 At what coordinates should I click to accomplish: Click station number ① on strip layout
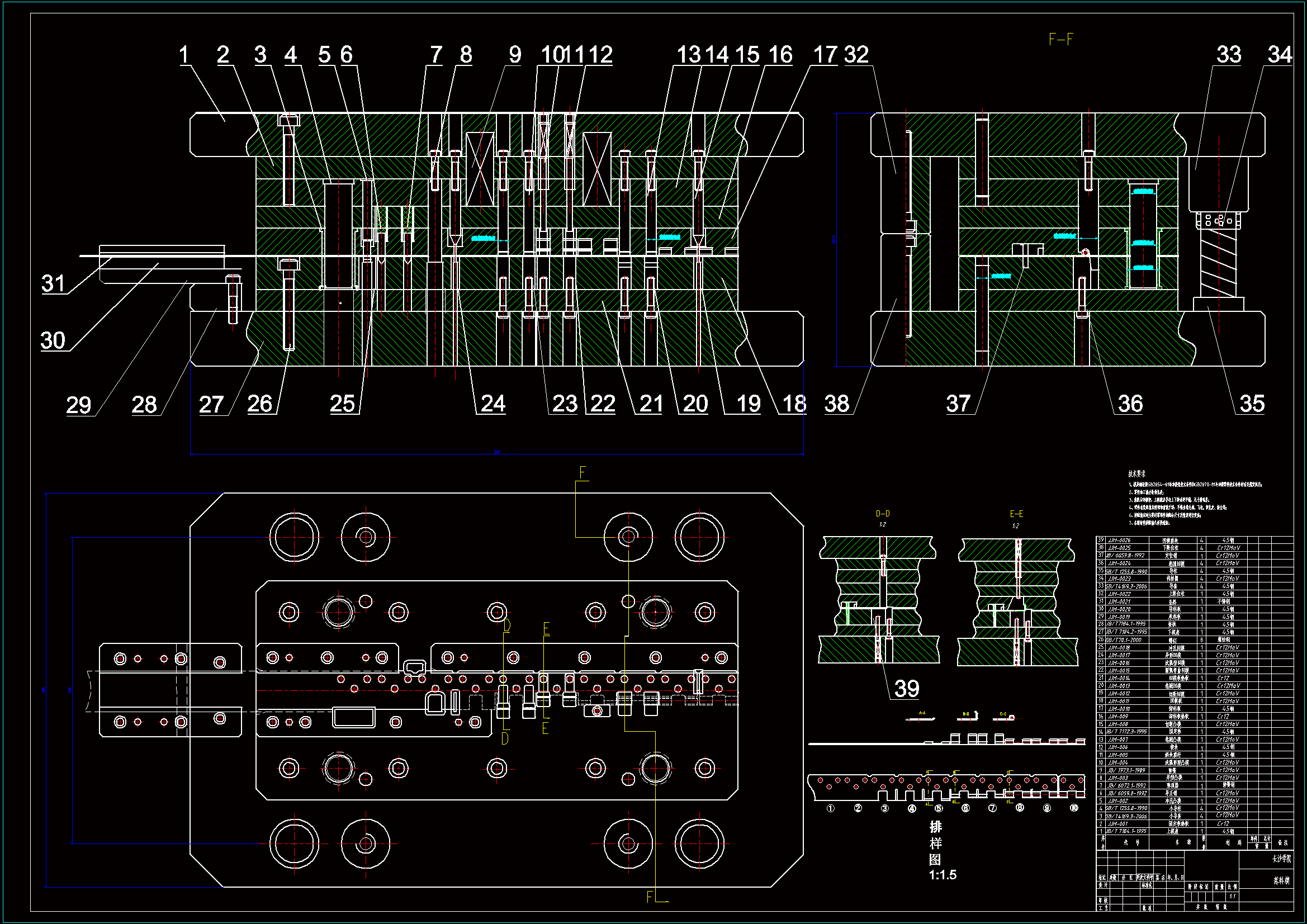pos(830,808)
